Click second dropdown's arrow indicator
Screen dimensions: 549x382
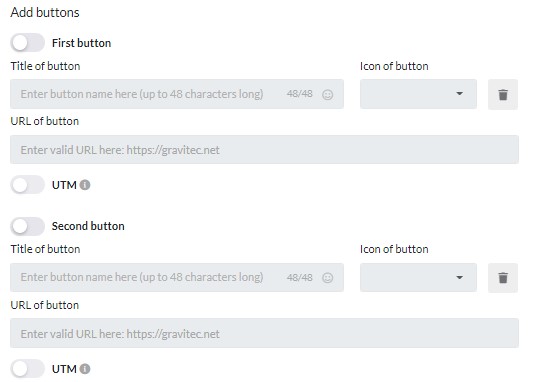click(459, 278)
